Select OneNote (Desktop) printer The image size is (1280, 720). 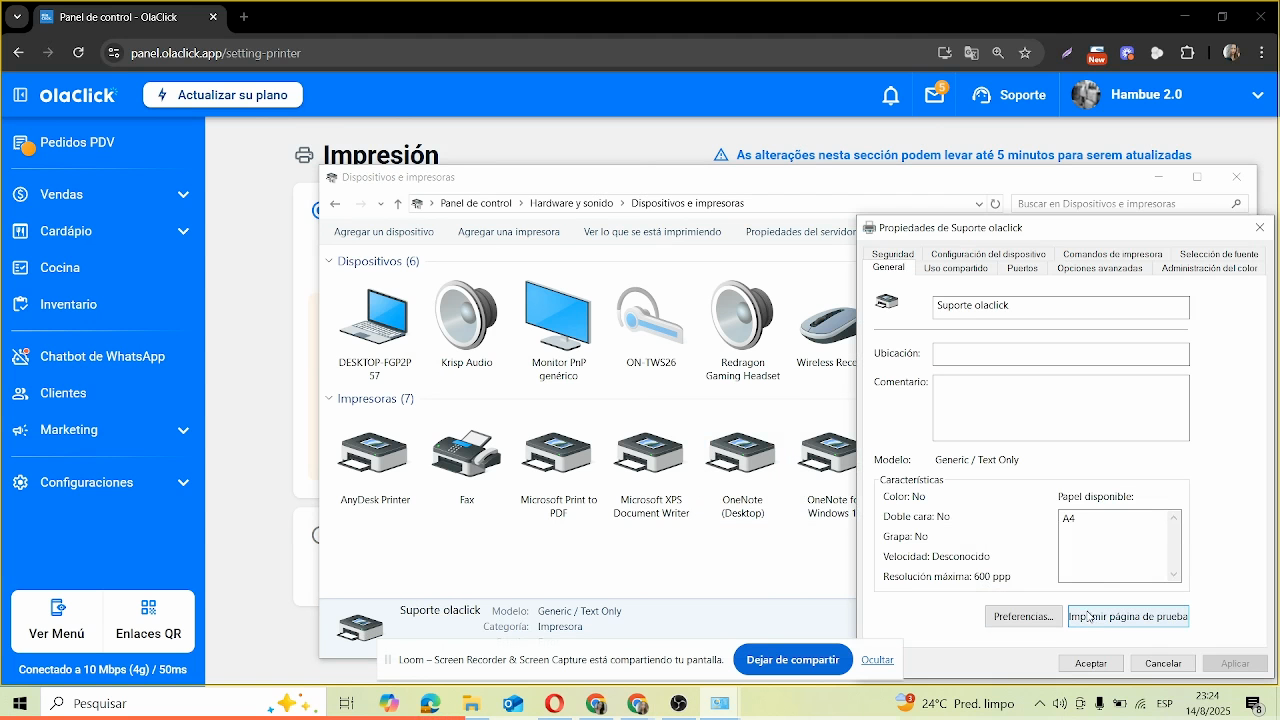click(x=742, y=474)
